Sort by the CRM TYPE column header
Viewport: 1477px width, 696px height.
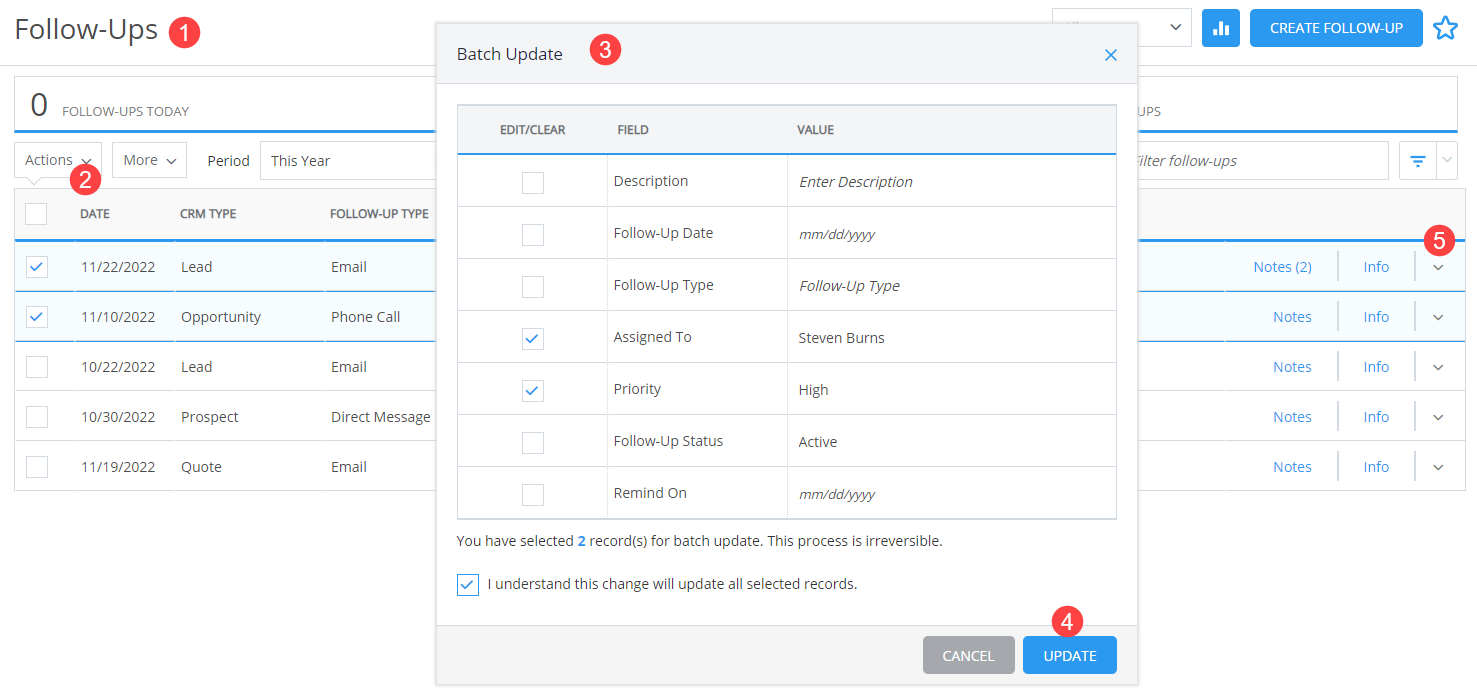coord(208,214)
